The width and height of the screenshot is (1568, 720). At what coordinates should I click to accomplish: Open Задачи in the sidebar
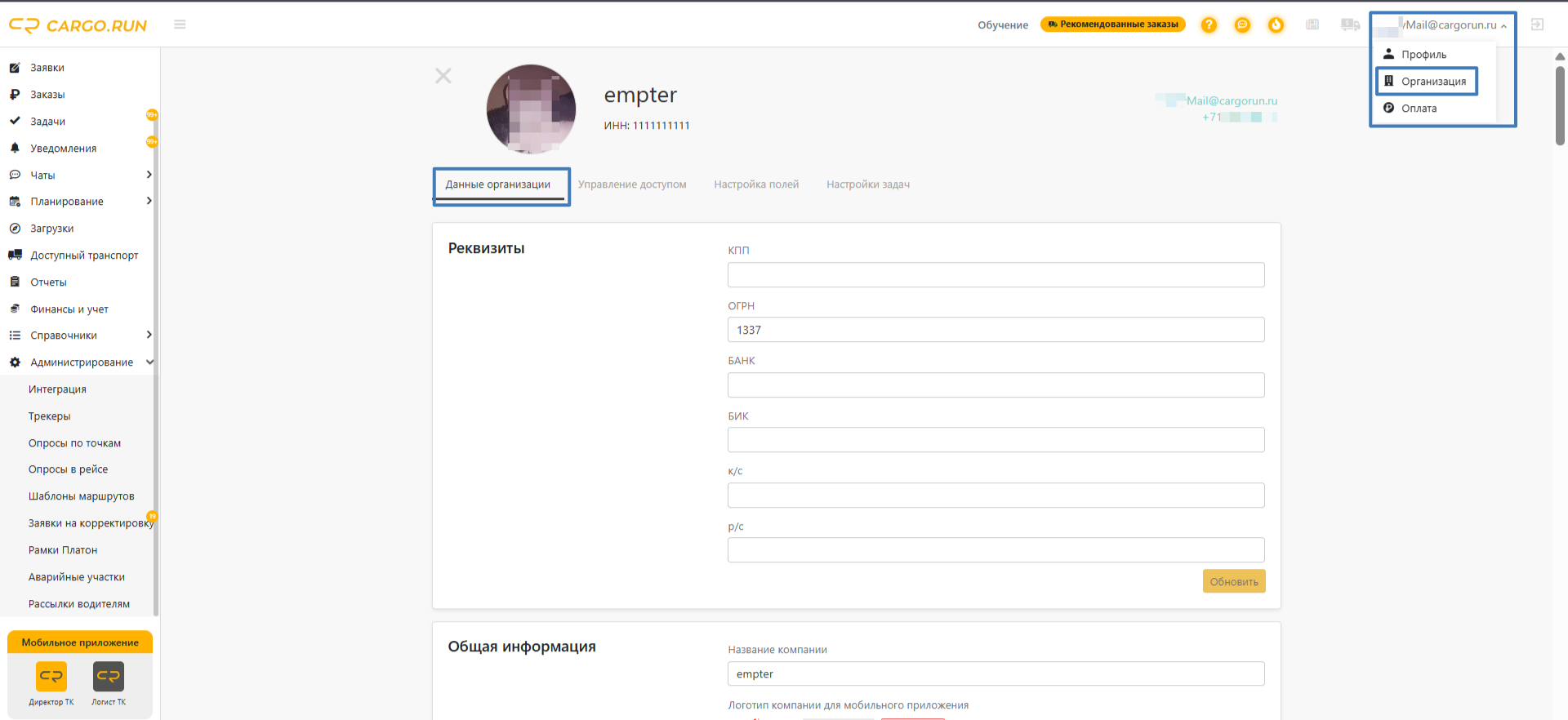pos(47,122)
